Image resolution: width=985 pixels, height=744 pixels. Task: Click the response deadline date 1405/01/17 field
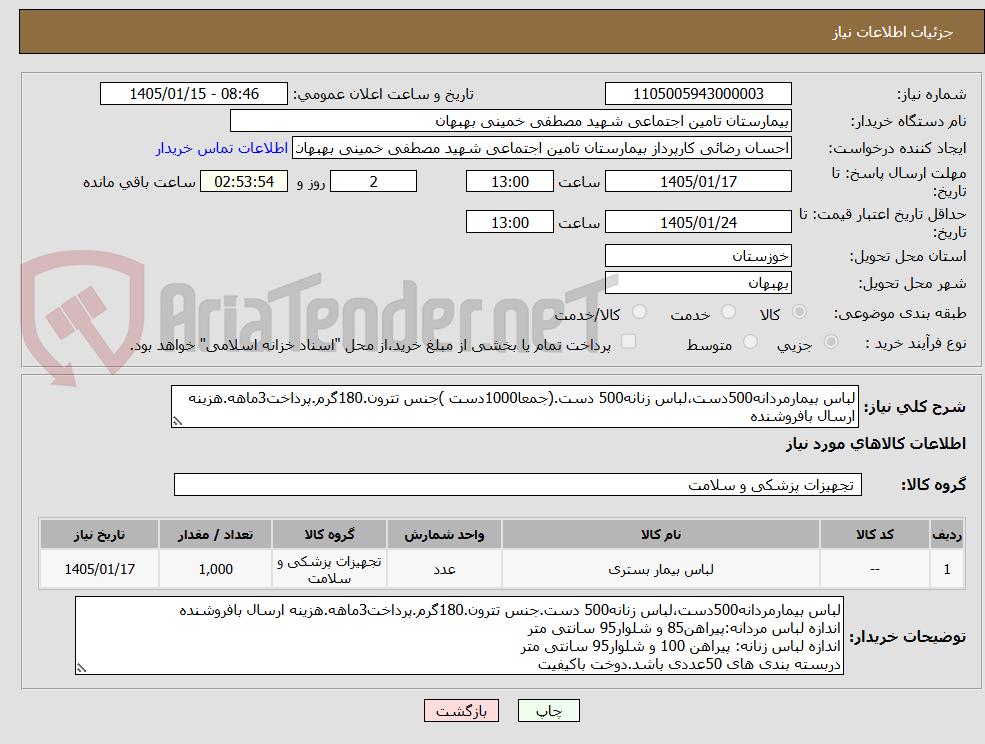pos(698,182)
